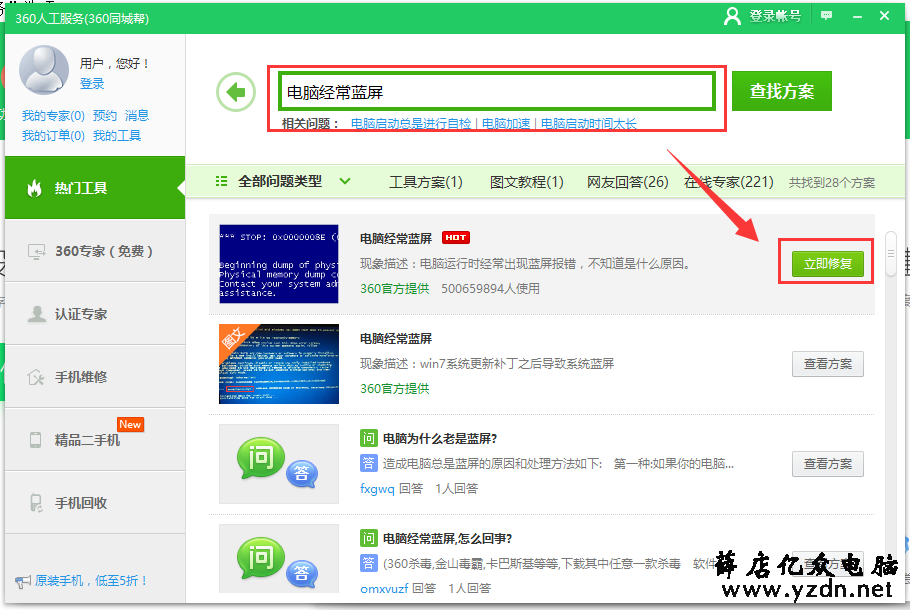Open 我的订单(0) link
The height and width of the screenshot is (610, 910).
click(53, 136)
